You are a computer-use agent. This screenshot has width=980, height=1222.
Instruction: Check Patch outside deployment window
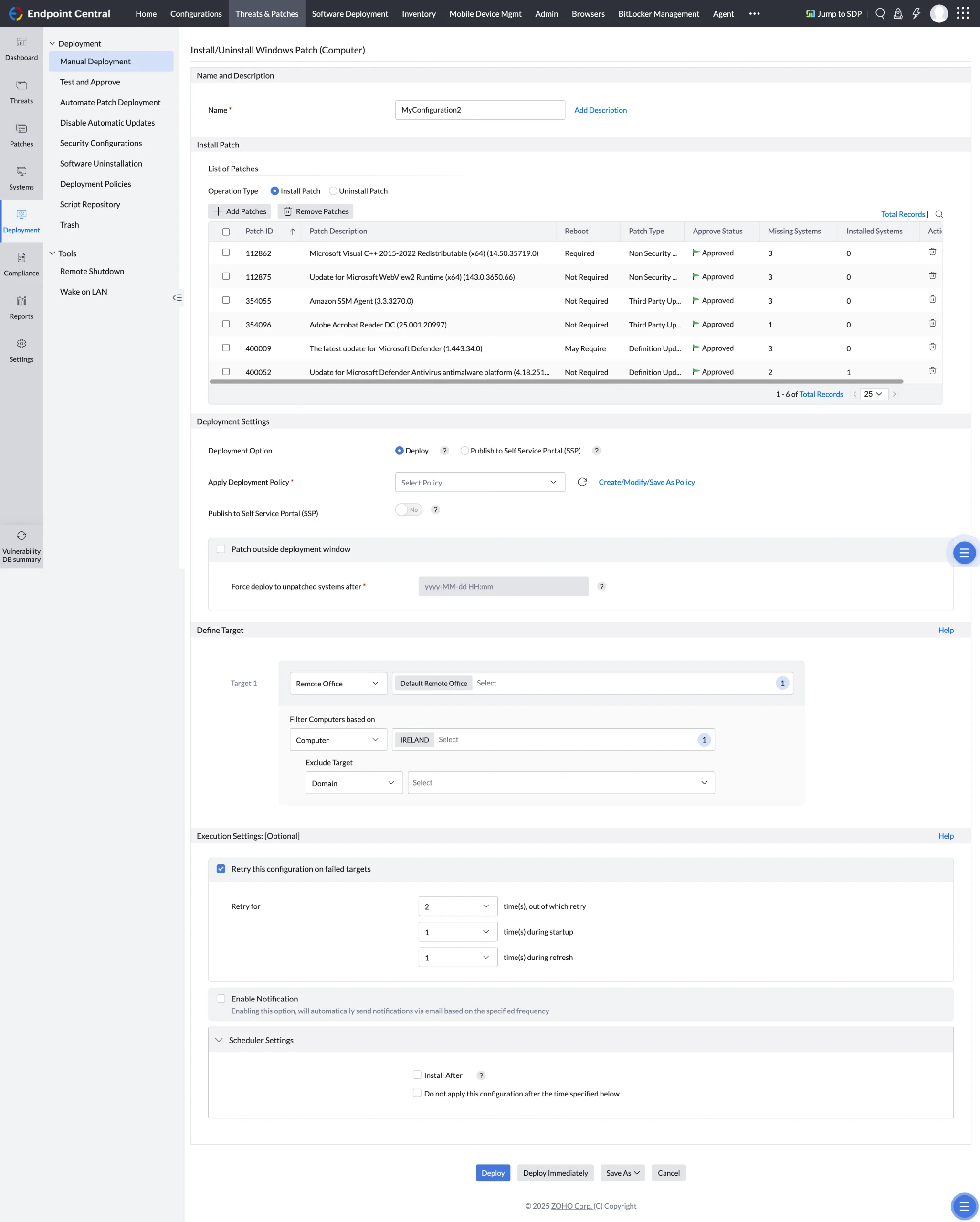[x=221, y=549]
